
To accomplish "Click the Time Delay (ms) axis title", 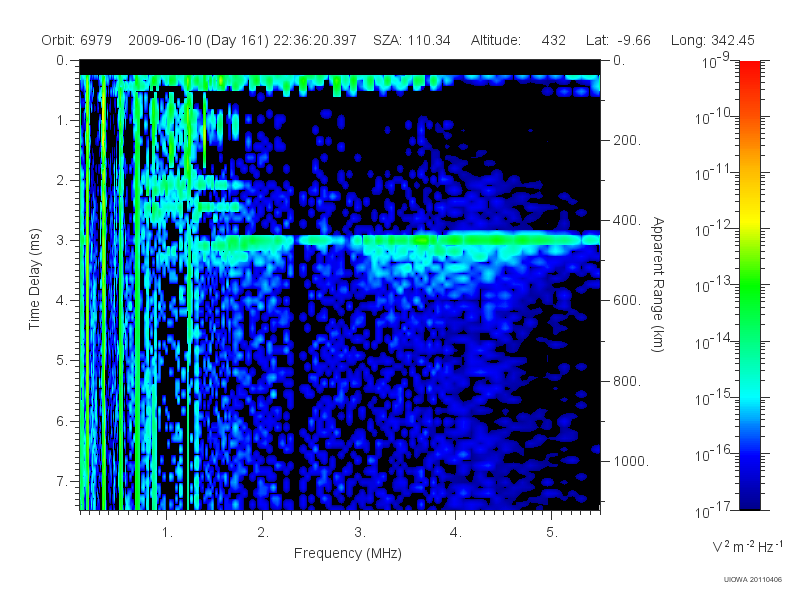I will point(34,279).
